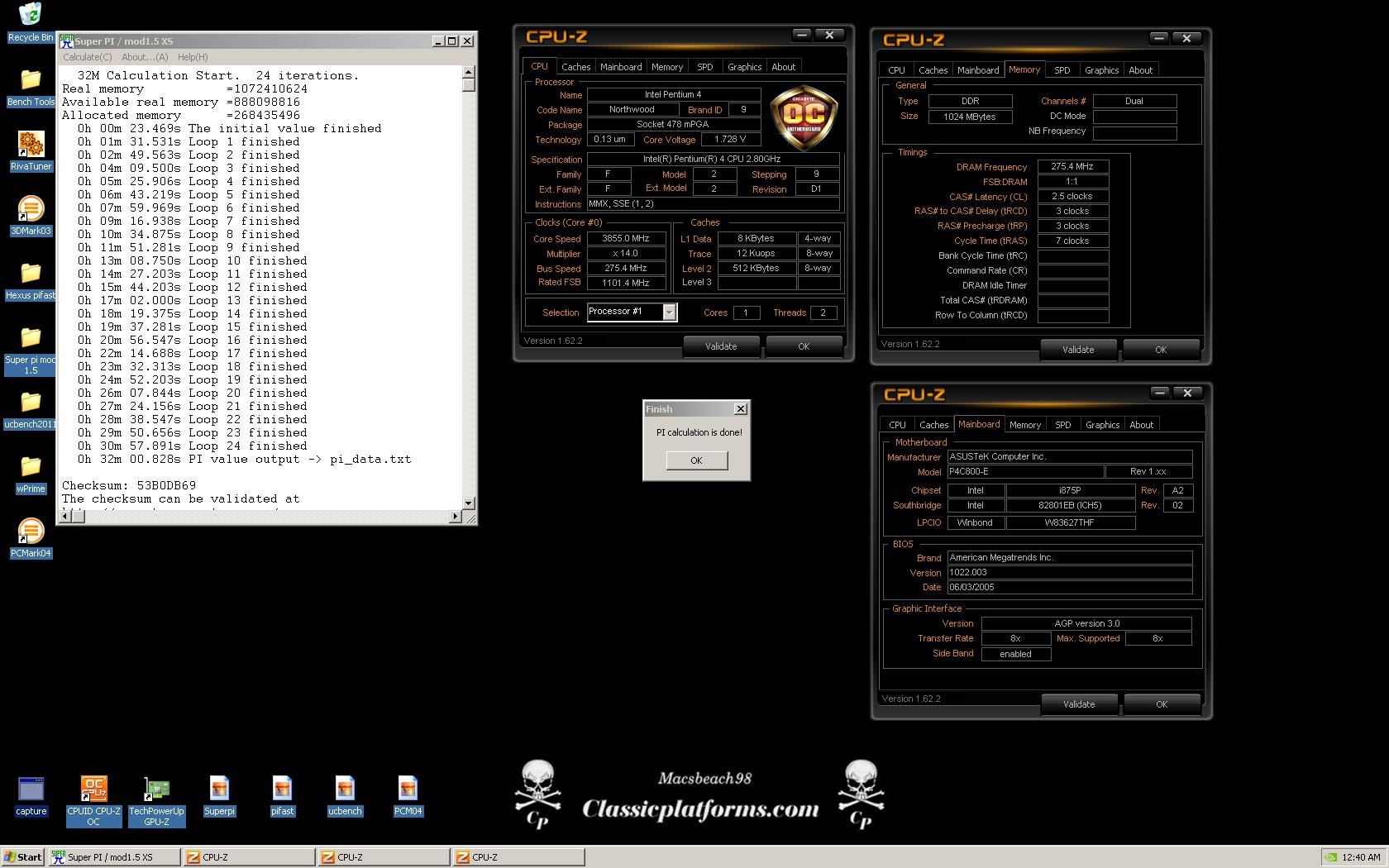
Task: Open the About...(A) menu in Super PI
Action: tap(145, 57)
